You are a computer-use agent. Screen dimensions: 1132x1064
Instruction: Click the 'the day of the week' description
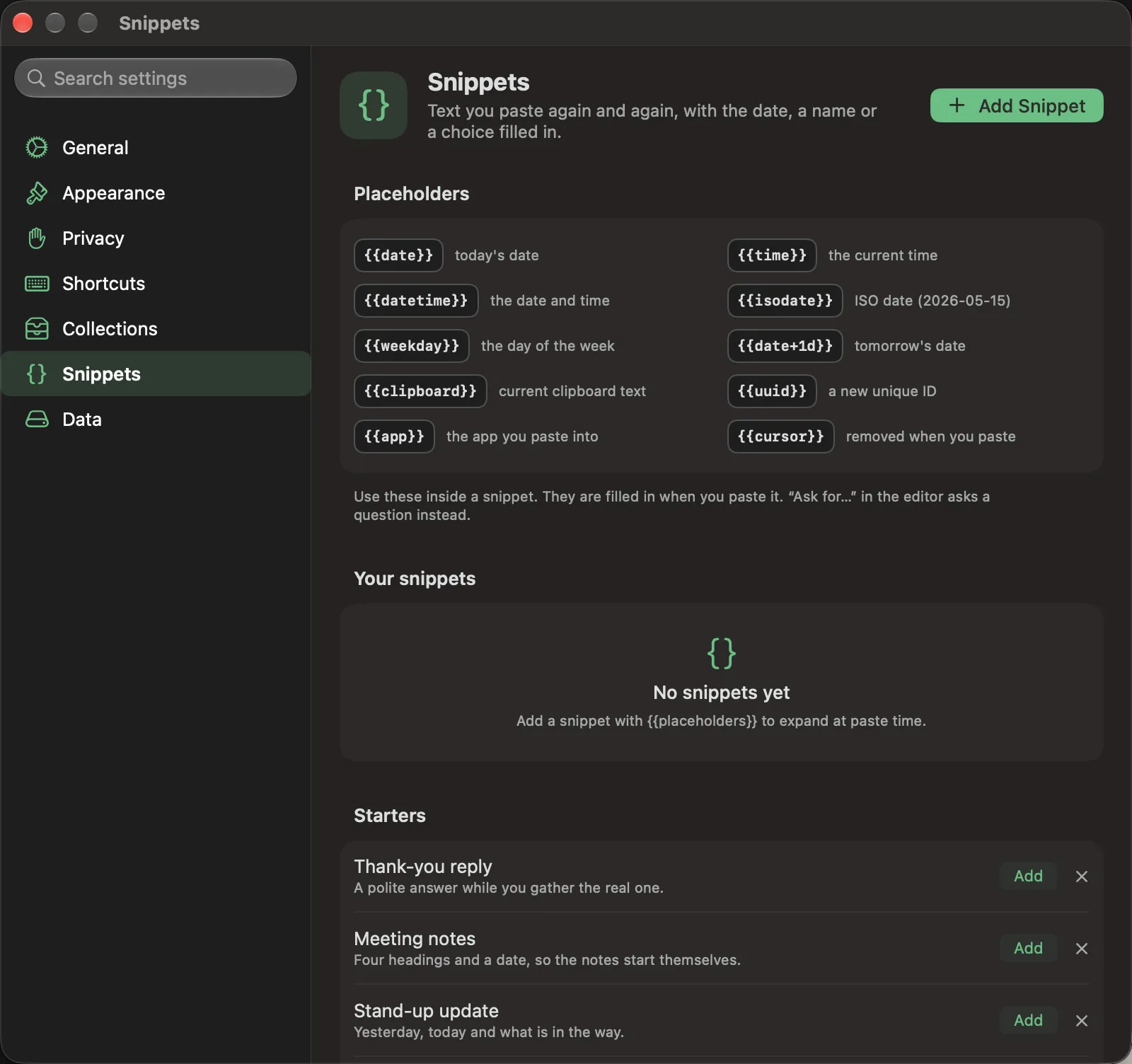548,346
